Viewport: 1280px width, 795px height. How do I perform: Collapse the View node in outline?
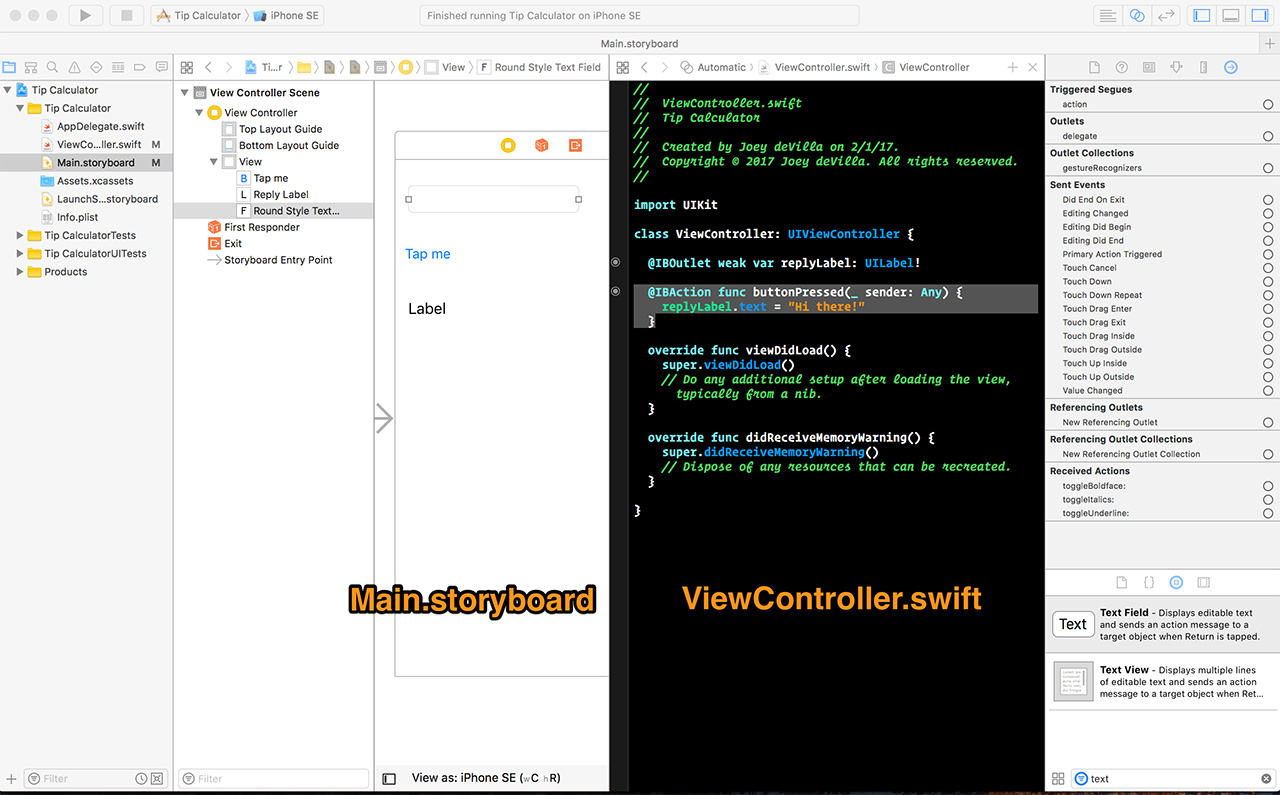(x=214, y=162)
